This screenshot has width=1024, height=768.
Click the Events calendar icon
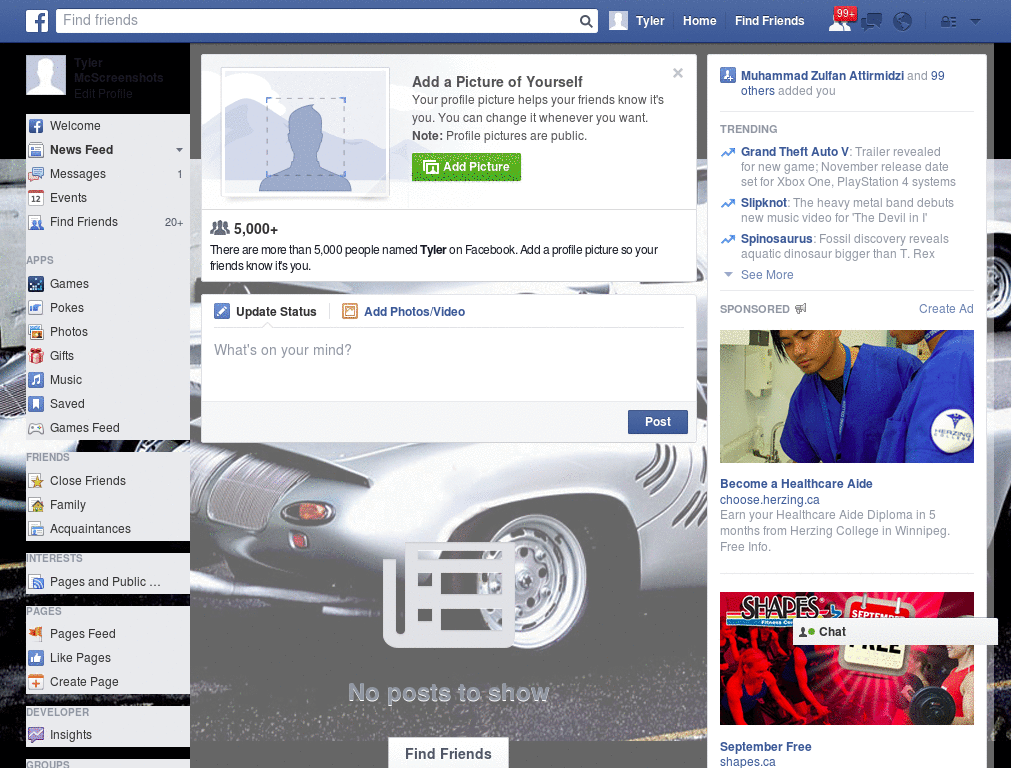(x=36, y=198)
